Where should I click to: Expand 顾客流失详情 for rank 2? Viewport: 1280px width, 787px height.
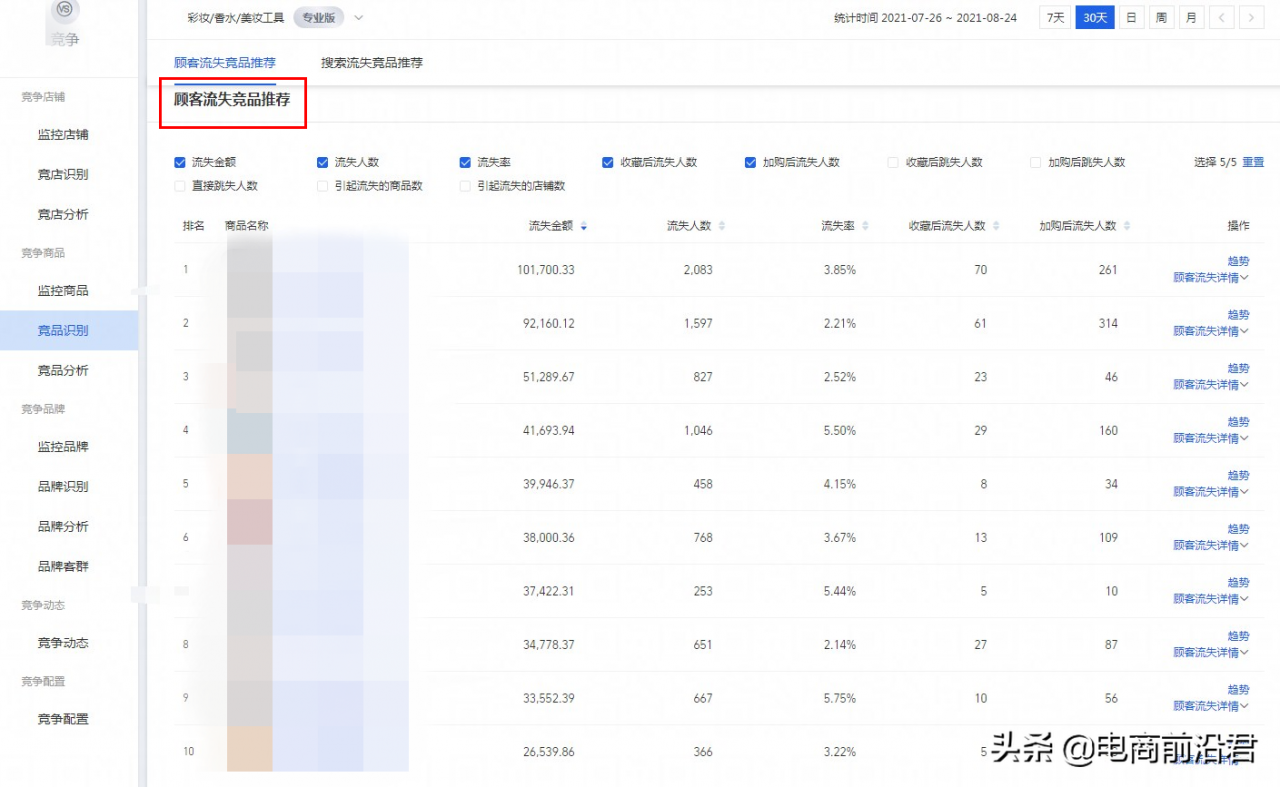point(1211,331)
